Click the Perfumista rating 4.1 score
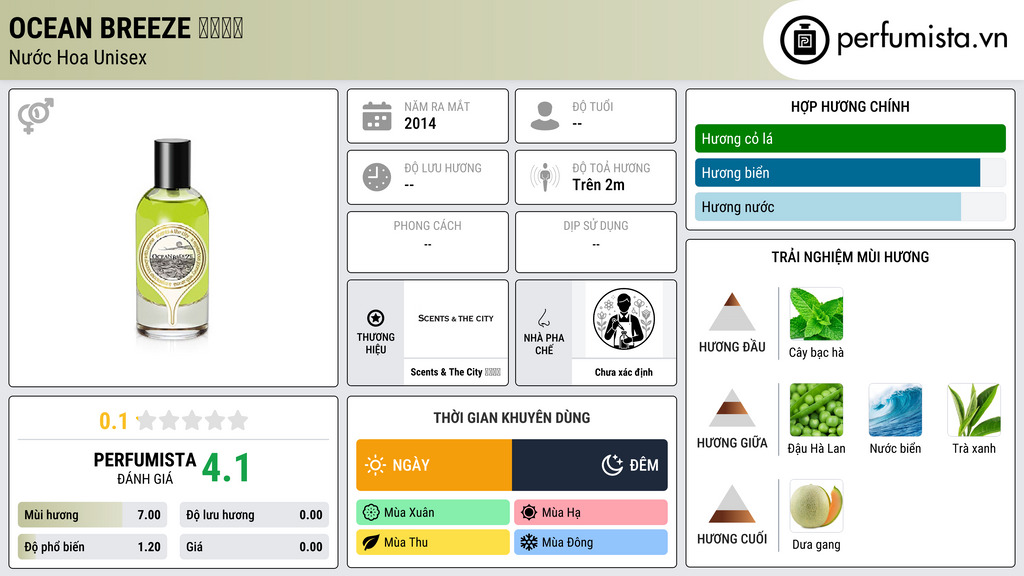This screenshot has width=1024, height=576. pos(226,468)
